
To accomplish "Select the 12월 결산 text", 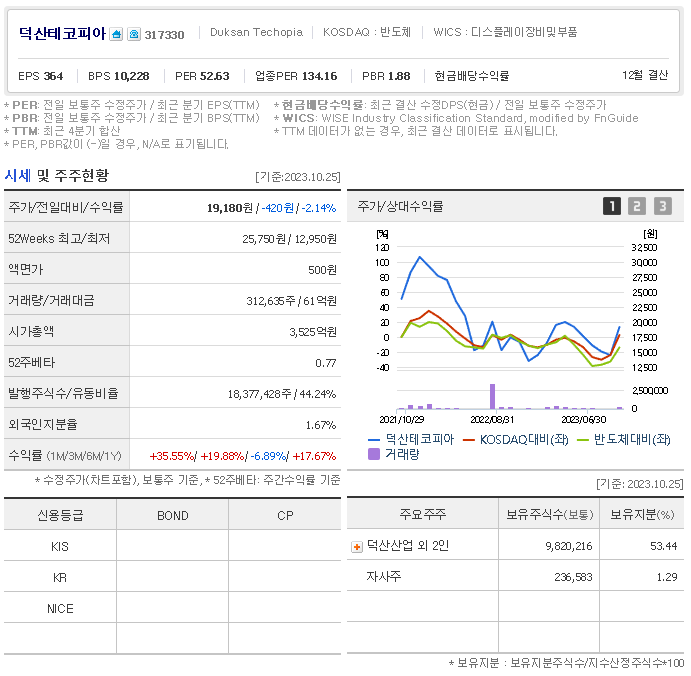I will pos(645,75).
